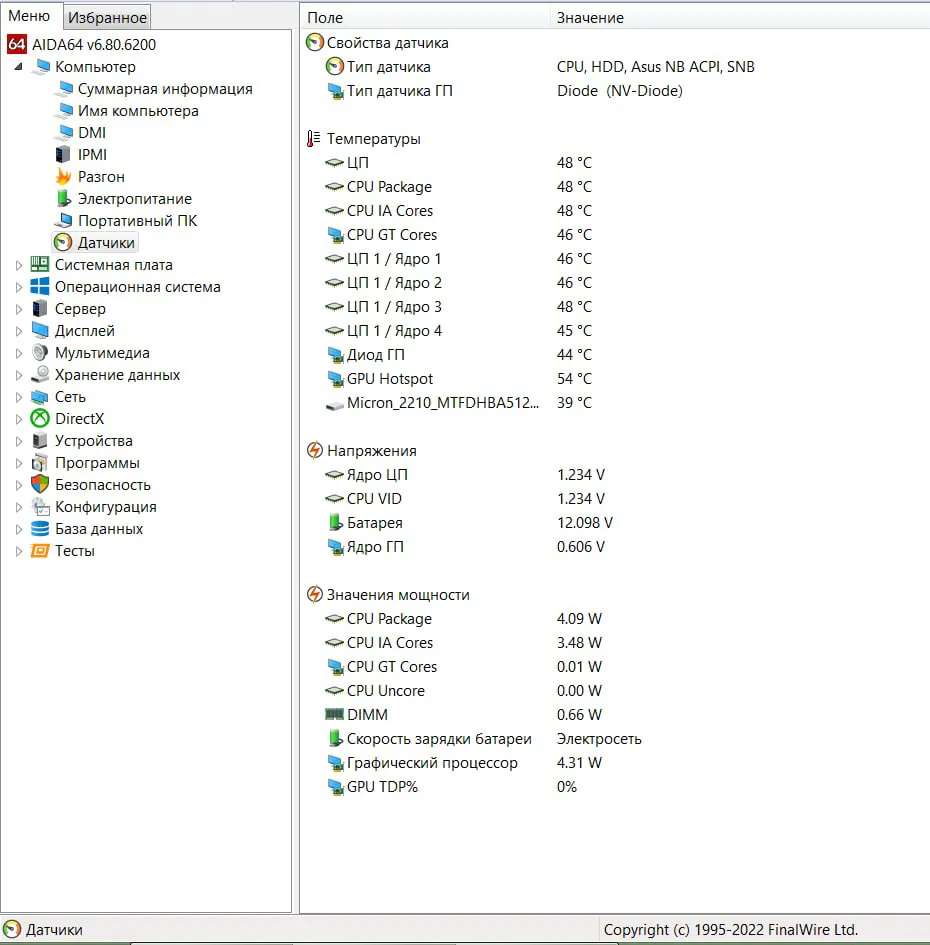Click the DirectX green Xbox icon
The width and height of the screenshot is (930, 945).
pyautogui.click(x=40, y=418)
